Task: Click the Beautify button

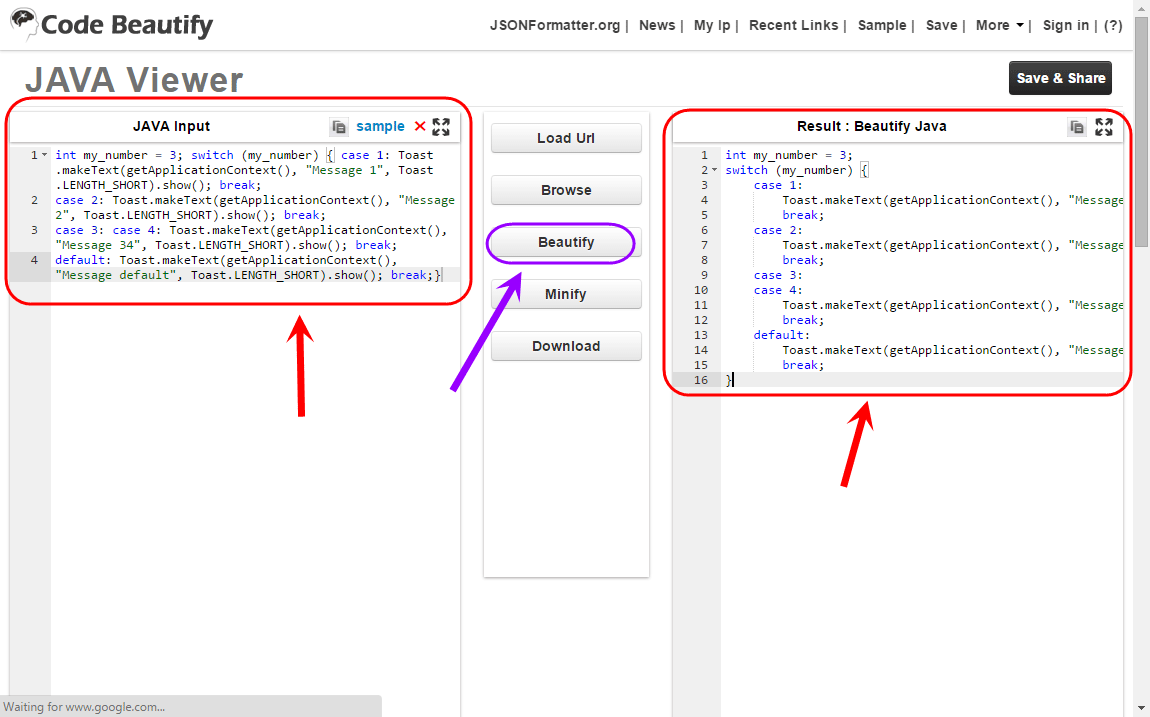Action: (566, 243)
